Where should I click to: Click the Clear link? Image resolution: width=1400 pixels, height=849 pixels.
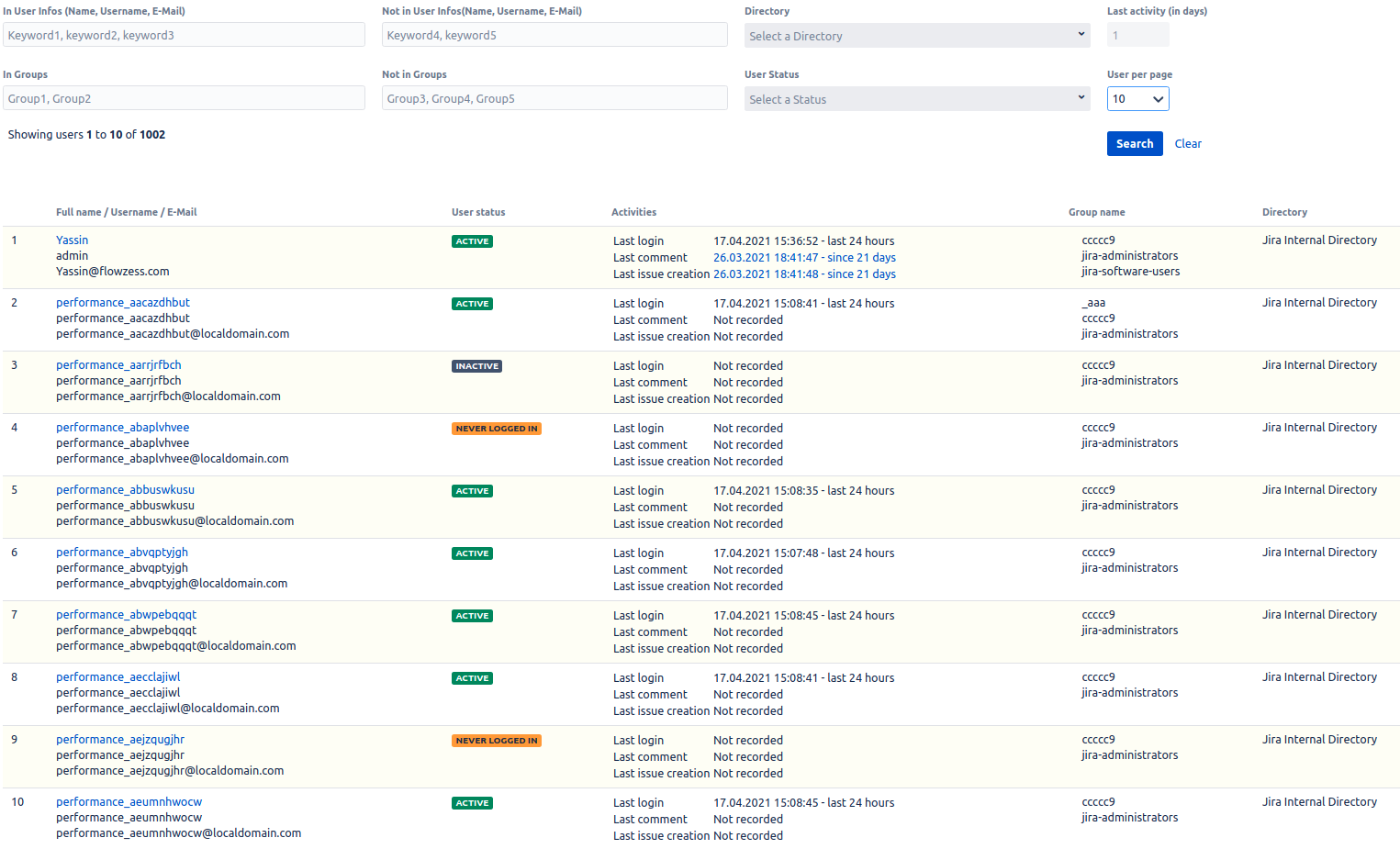[x=1187, y=144]
